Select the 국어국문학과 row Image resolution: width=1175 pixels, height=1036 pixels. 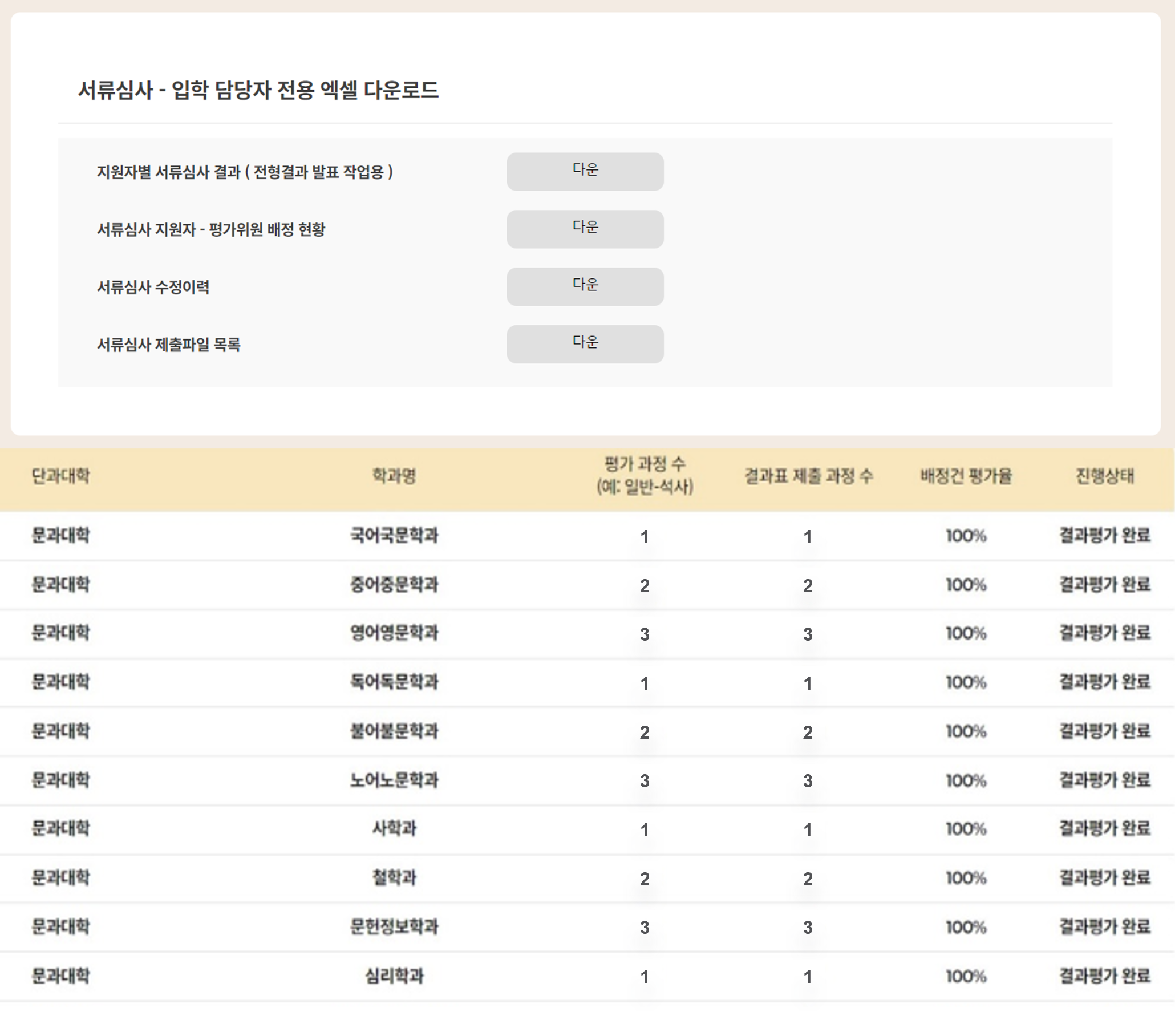coord(394,536)
